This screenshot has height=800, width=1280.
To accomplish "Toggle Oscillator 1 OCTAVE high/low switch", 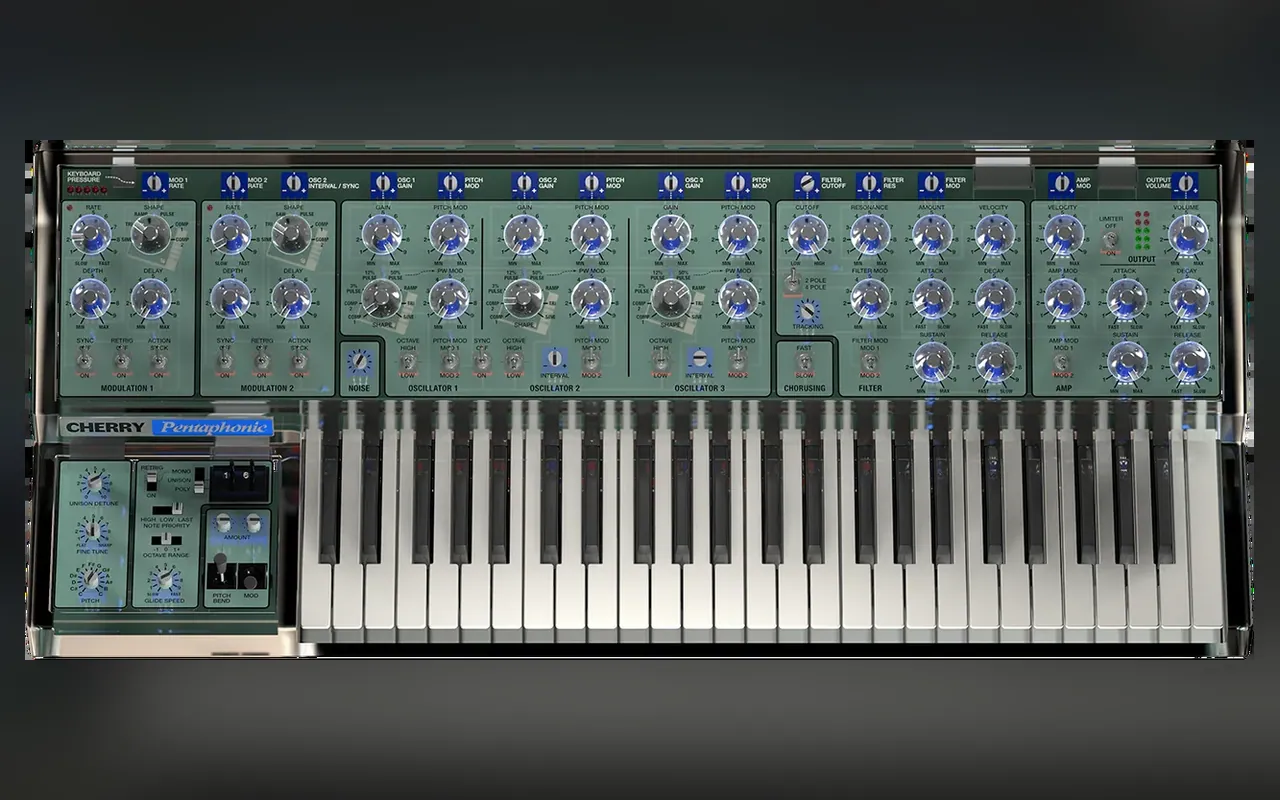I will tap(407, 362).
